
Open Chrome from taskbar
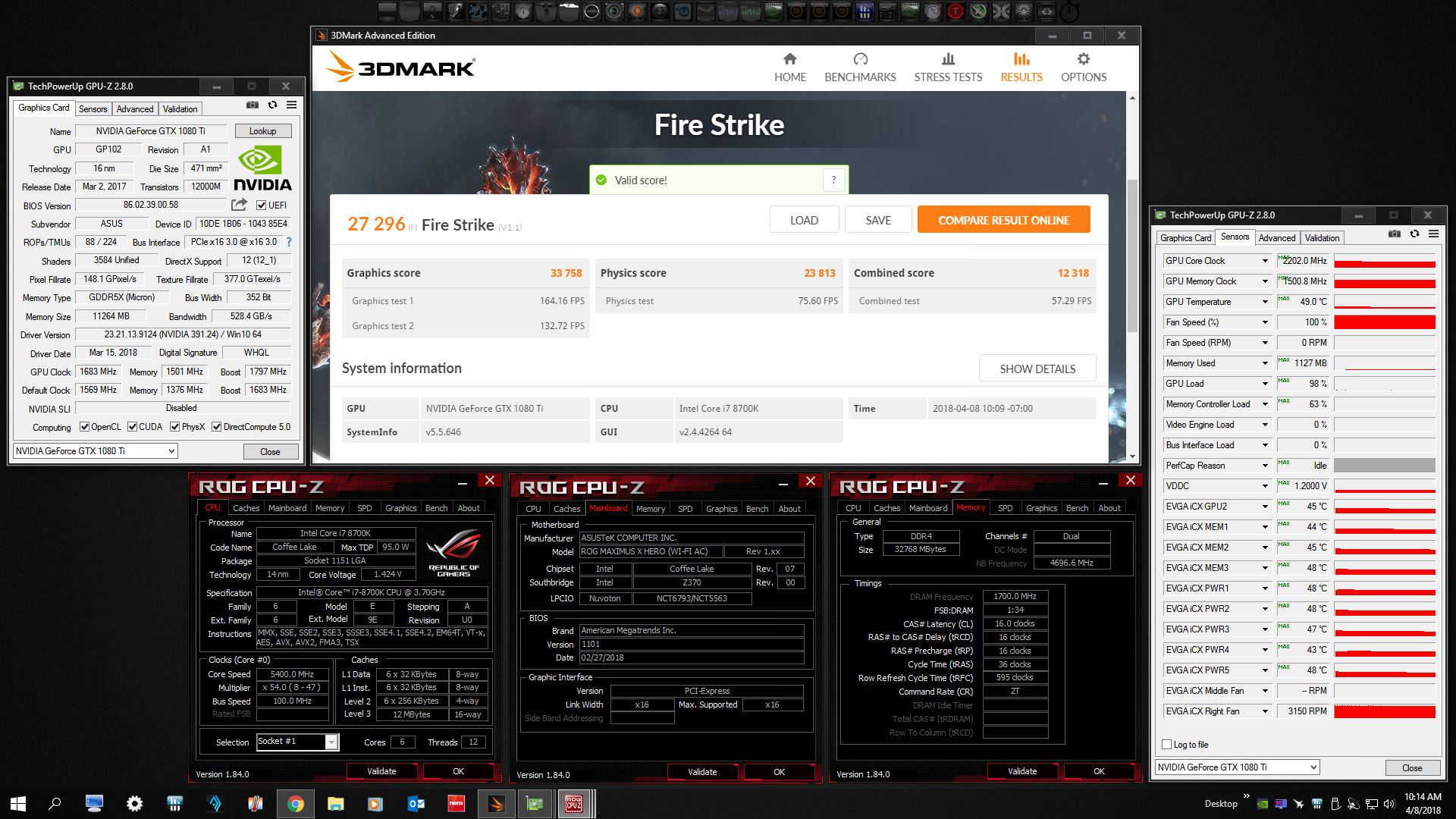click(296, 803)
